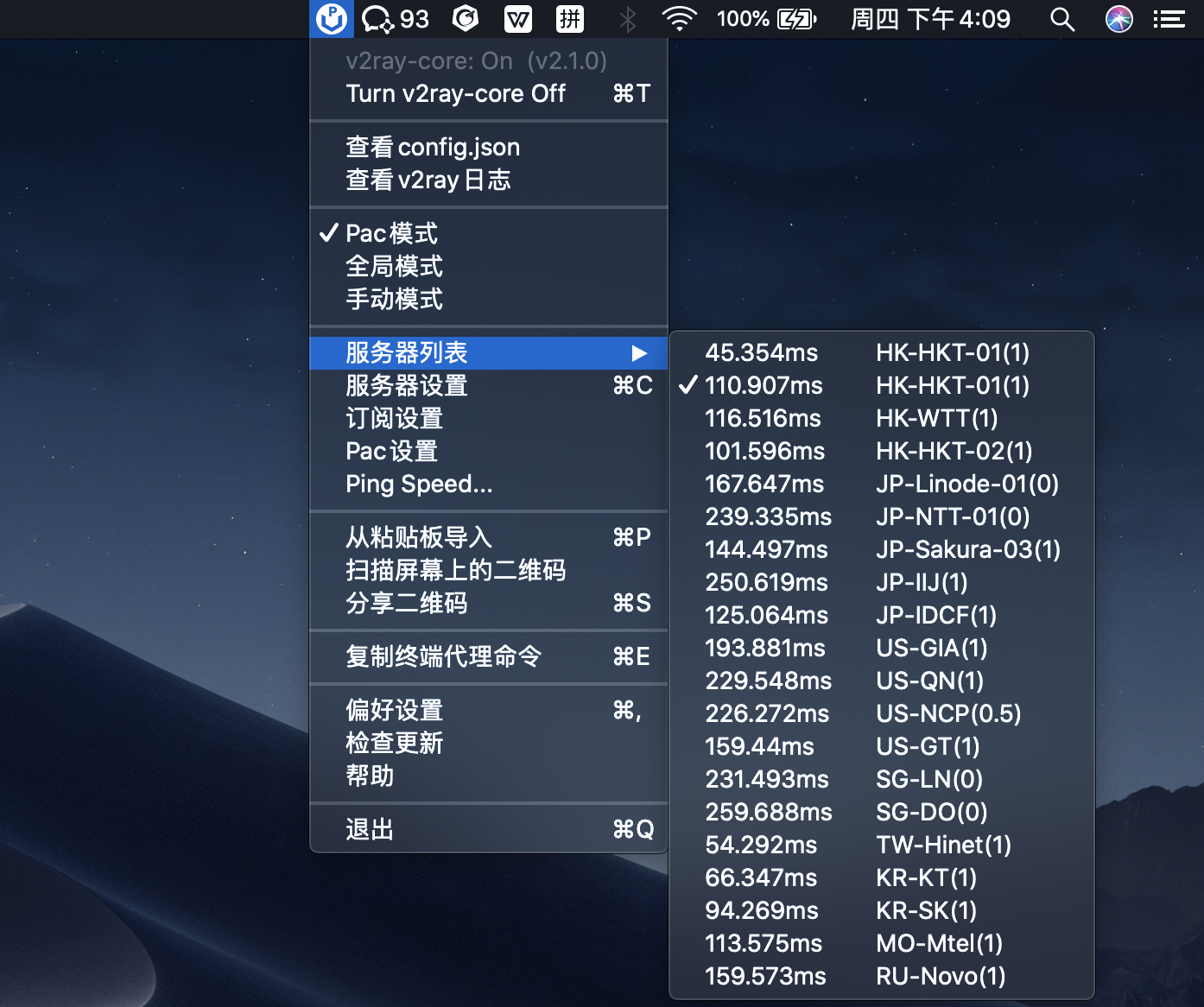Open Notification Center list icon

[1169, 18]
